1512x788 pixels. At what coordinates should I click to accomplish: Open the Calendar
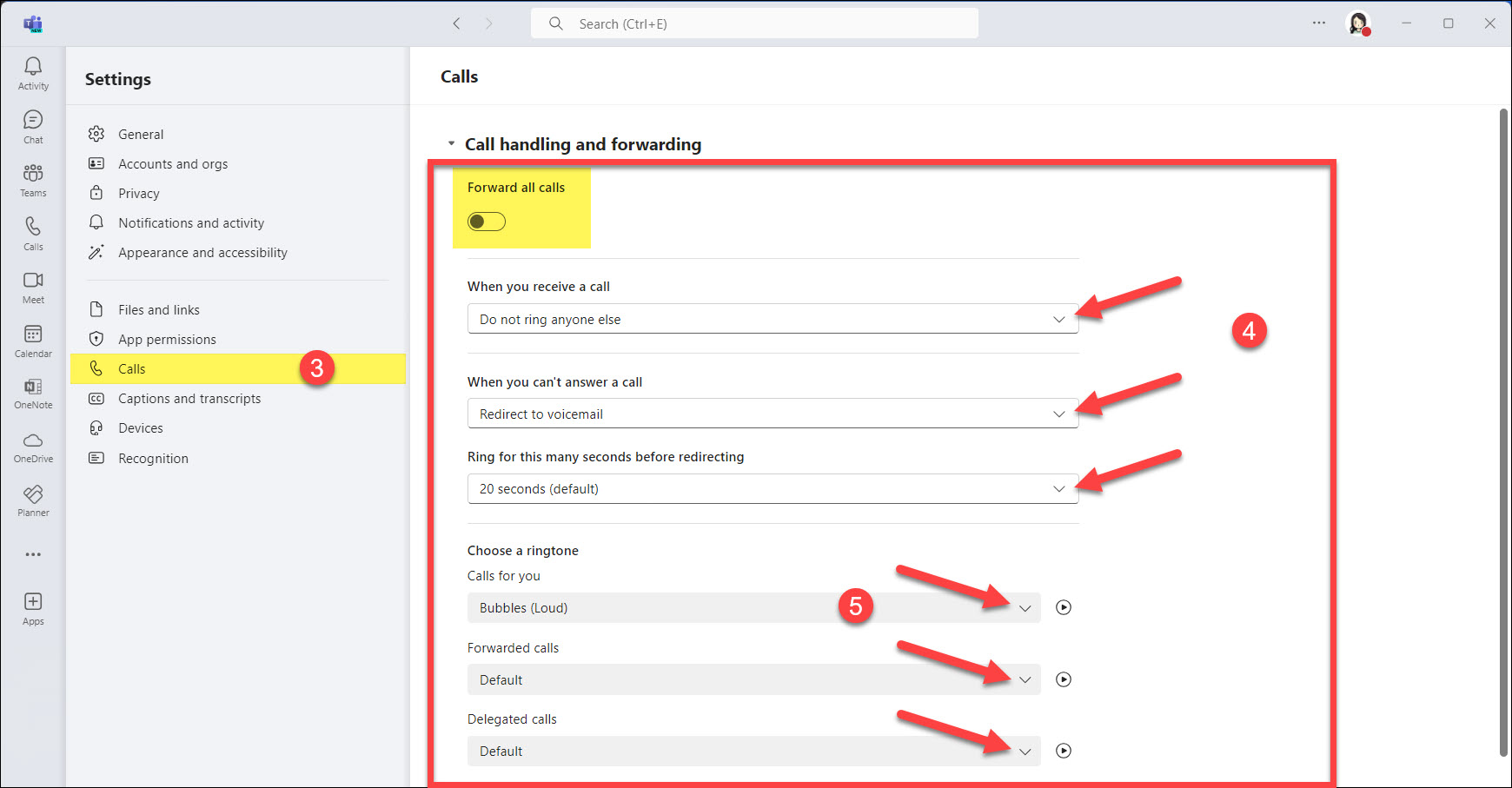32,340
